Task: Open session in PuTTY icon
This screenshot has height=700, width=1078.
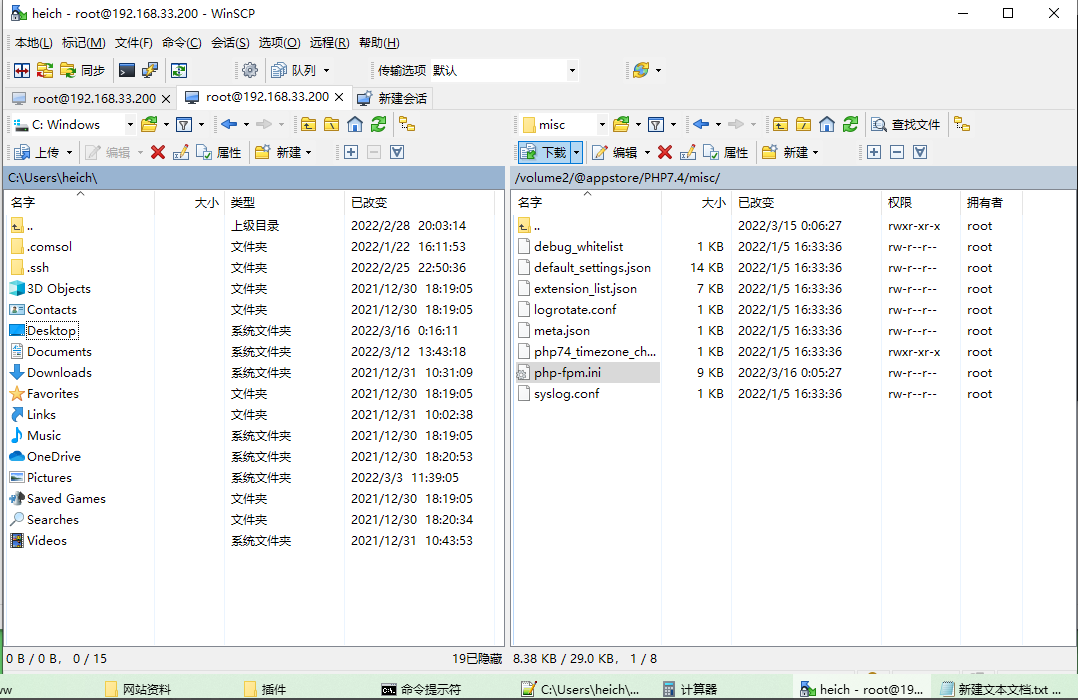Action: click(149, 70)
